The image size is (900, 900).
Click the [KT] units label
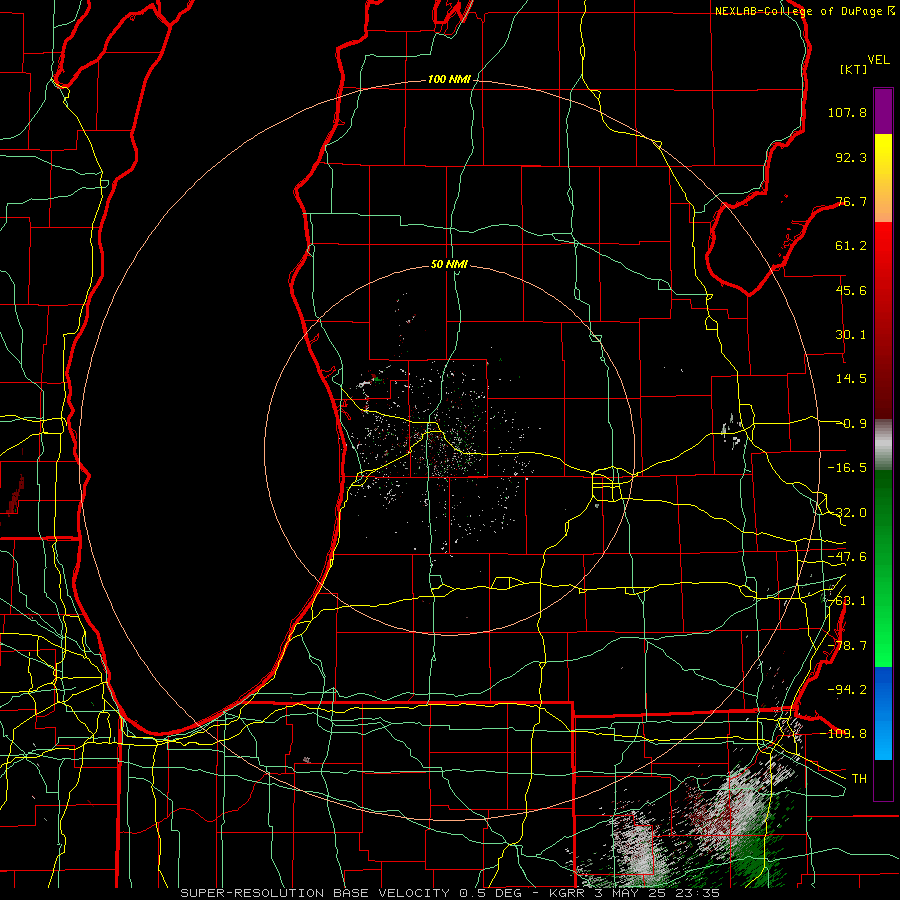[853, 69]
